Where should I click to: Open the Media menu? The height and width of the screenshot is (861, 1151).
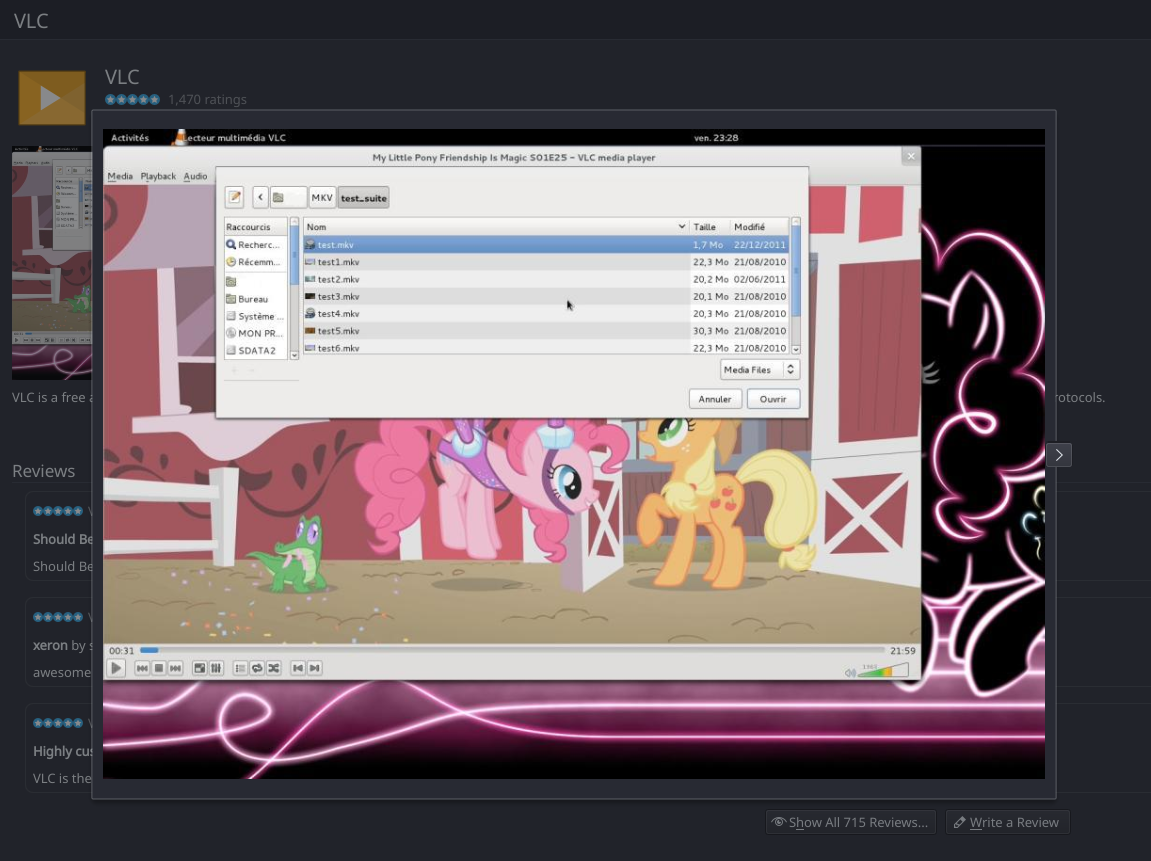[x=120, y=176]
